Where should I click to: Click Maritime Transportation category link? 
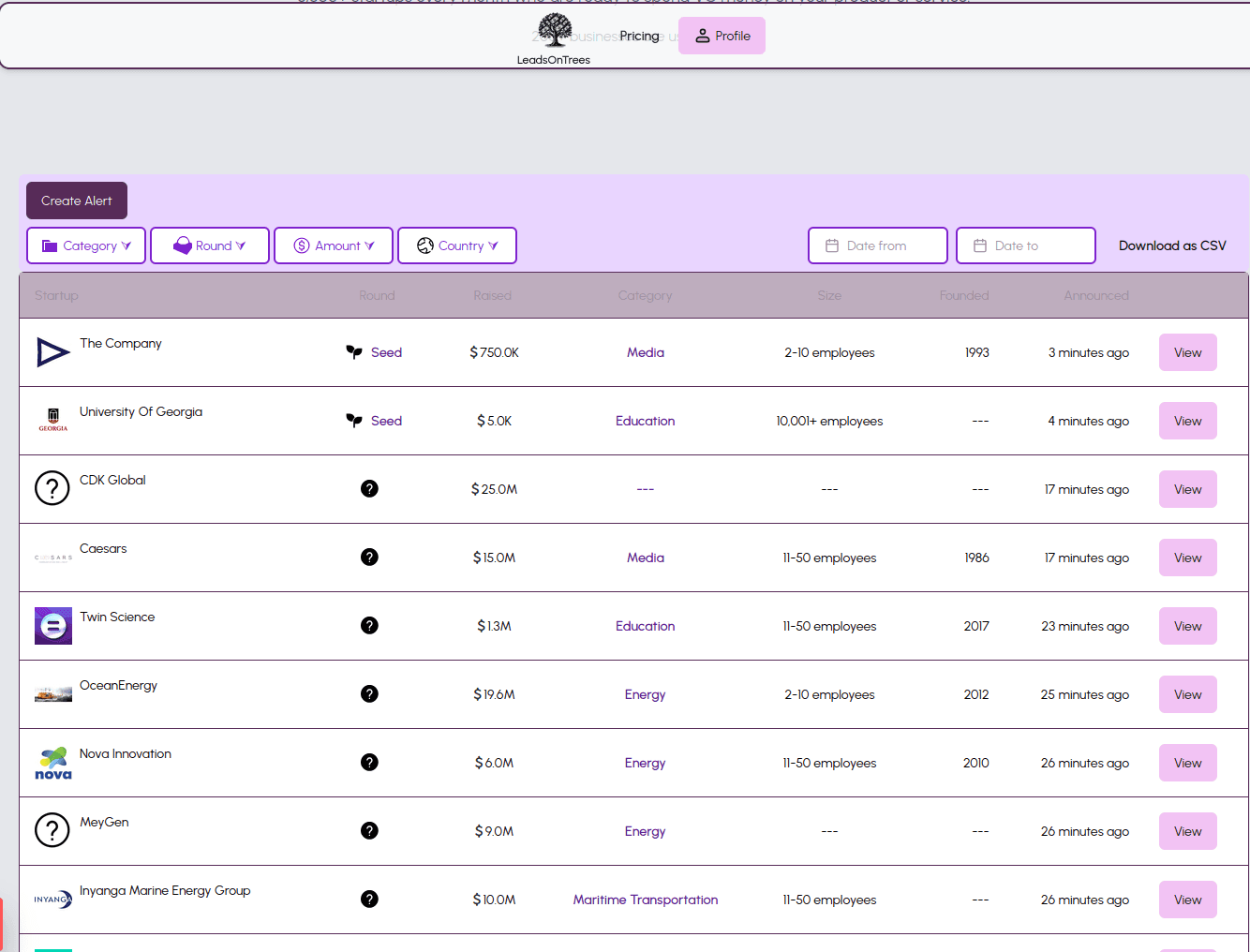click(646, 900)
